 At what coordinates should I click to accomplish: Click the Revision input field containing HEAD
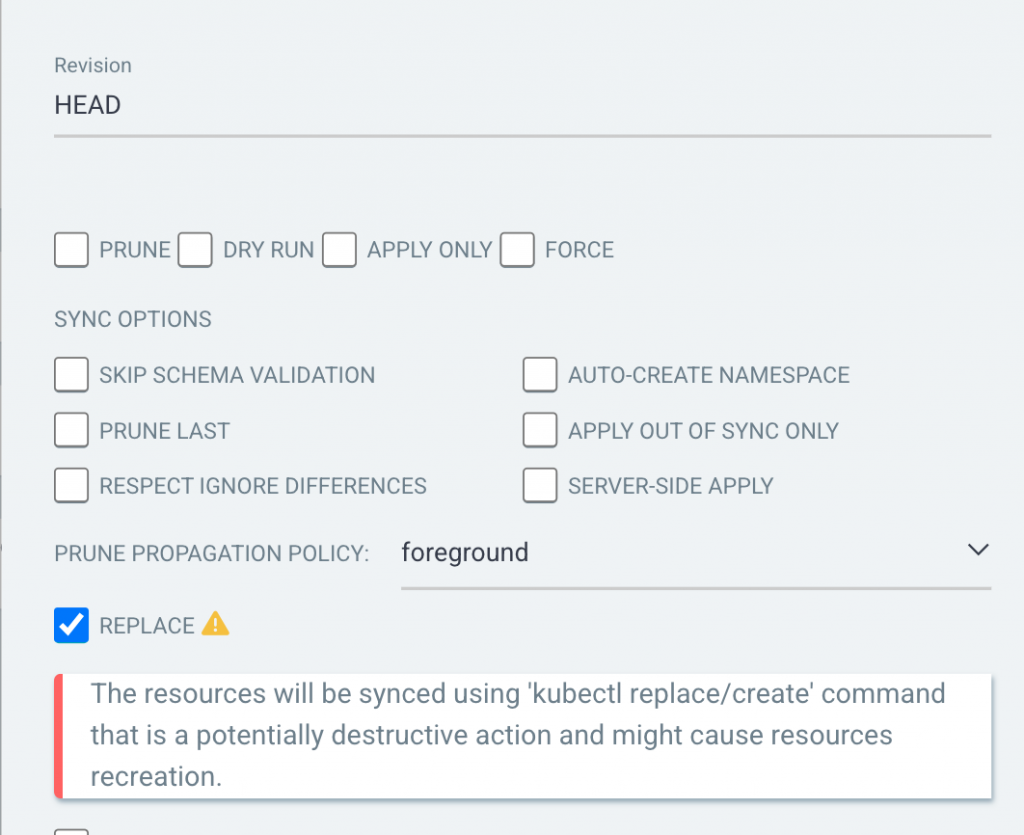tap(522, 106)
